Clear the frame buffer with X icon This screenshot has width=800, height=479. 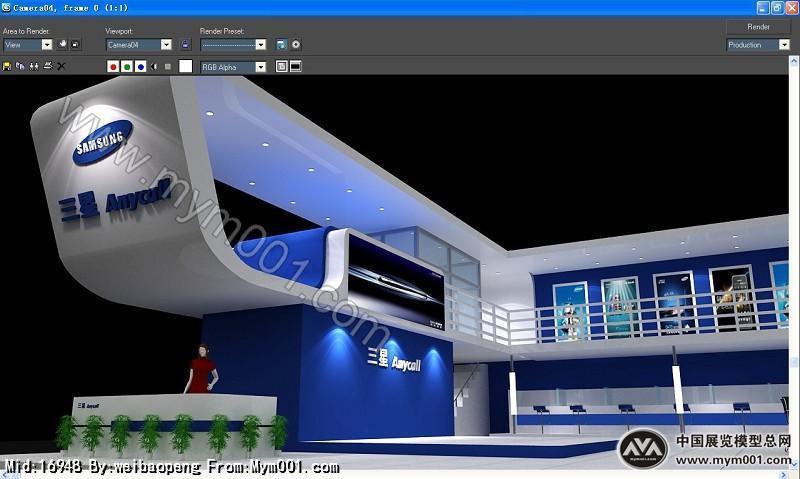pyautogui.click(x=61, y=66)
